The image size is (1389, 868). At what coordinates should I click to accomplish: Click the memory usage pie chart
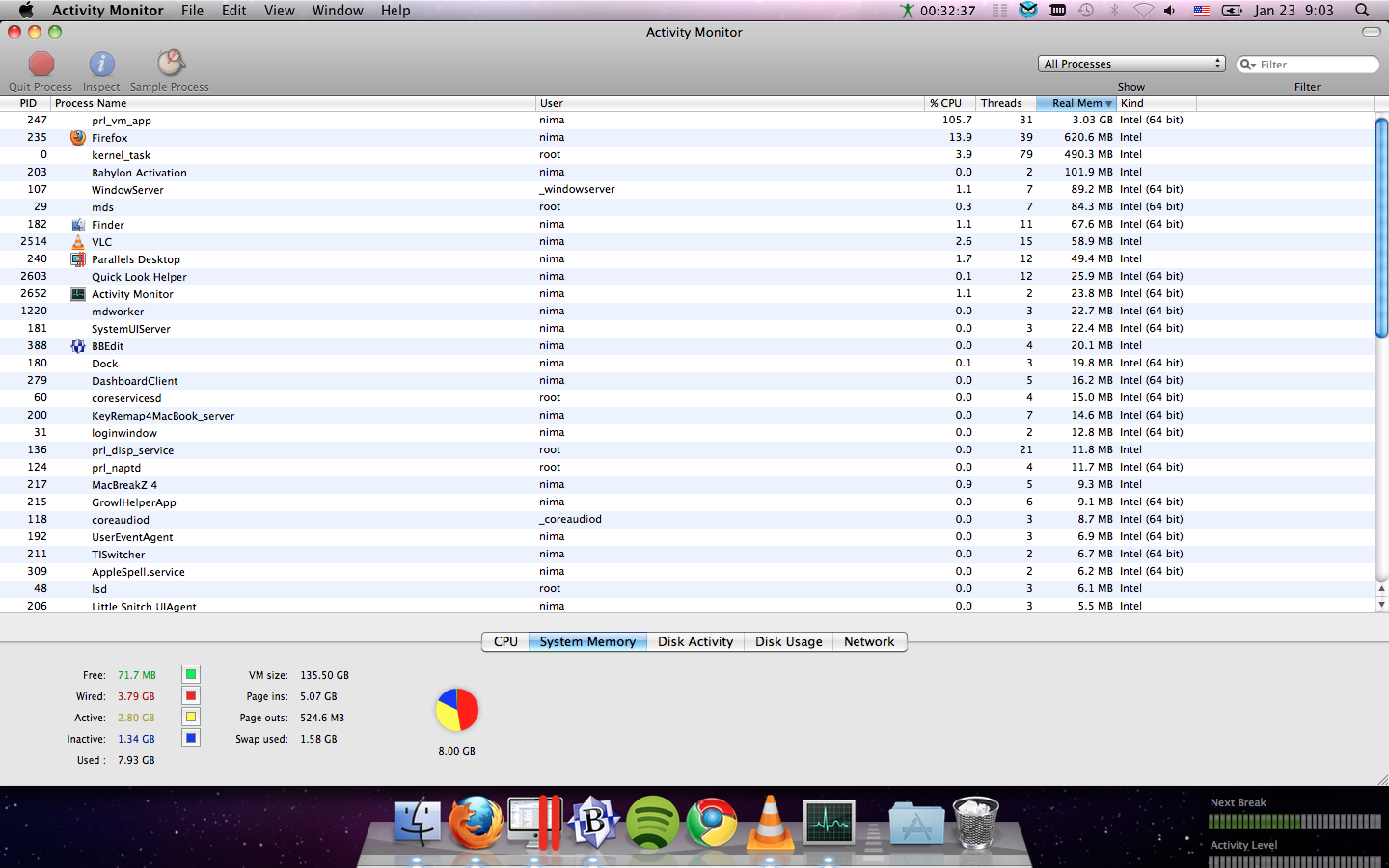(x=457, y=710)
